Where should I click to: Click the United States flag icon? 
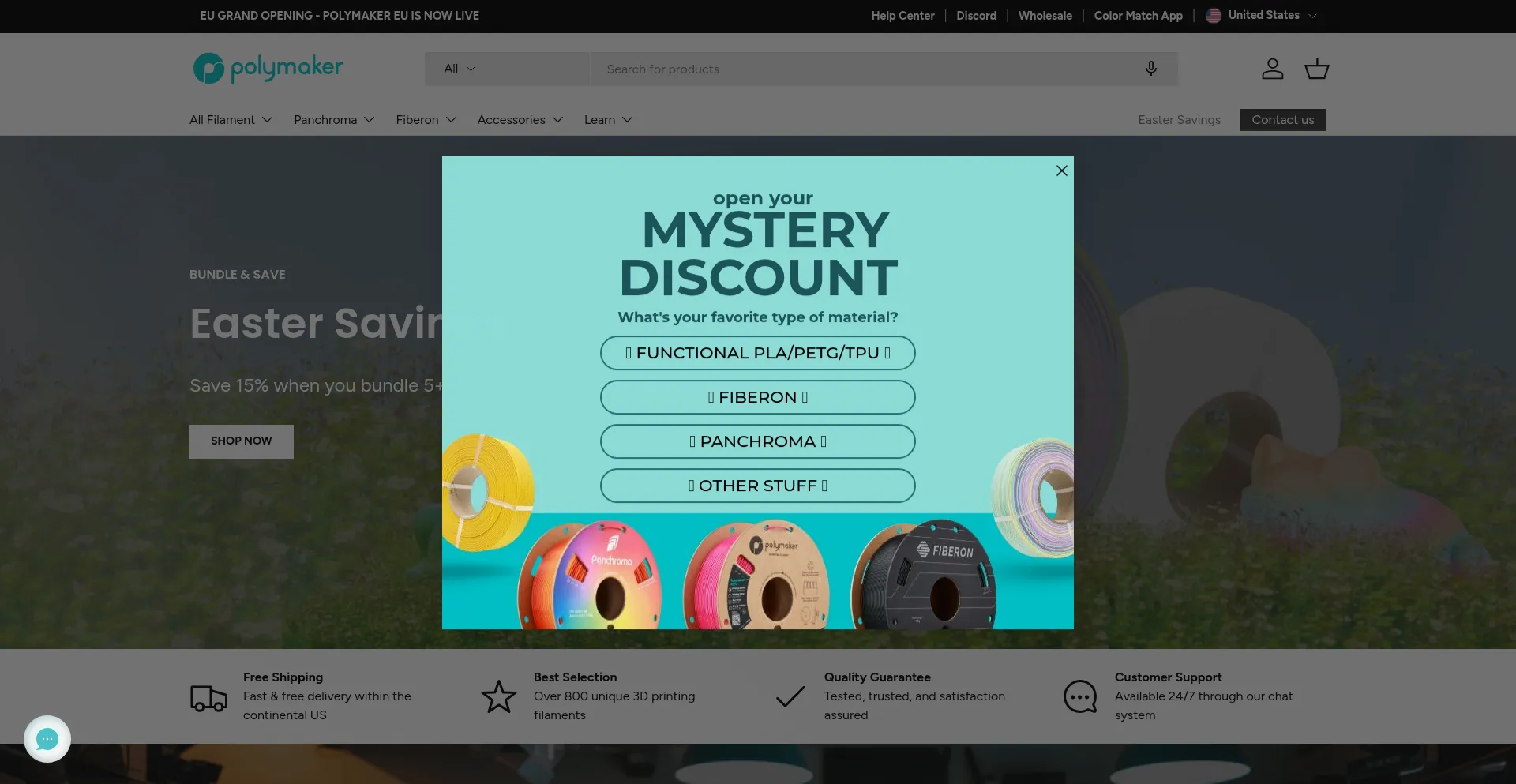[x=1214, y=16]
